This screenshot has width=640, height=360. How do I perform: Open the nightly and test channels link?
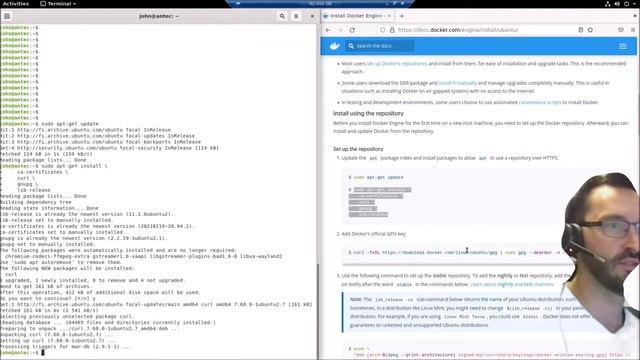click(x=512, y=284)
